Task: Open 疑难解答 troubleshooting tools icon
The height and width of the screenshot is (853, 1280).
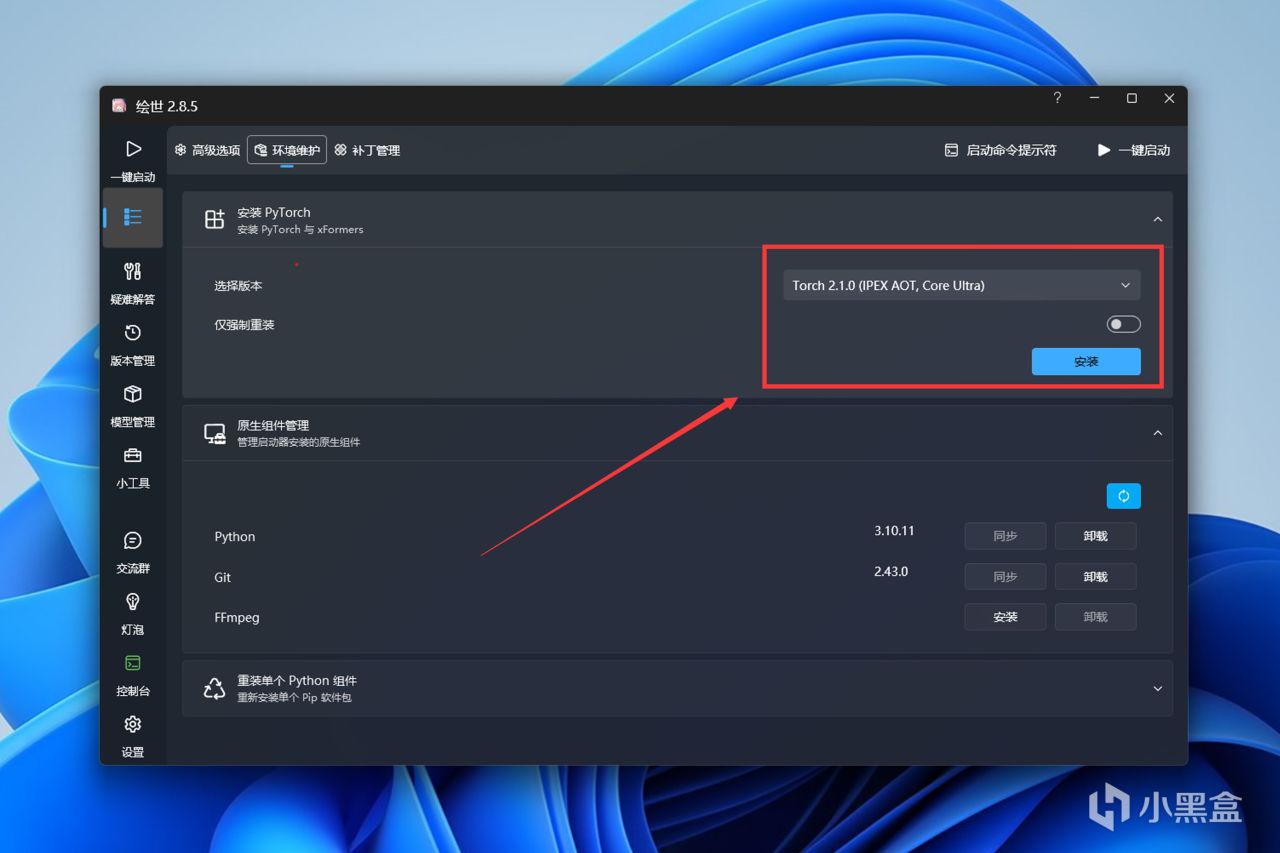Action: (133, 271)
